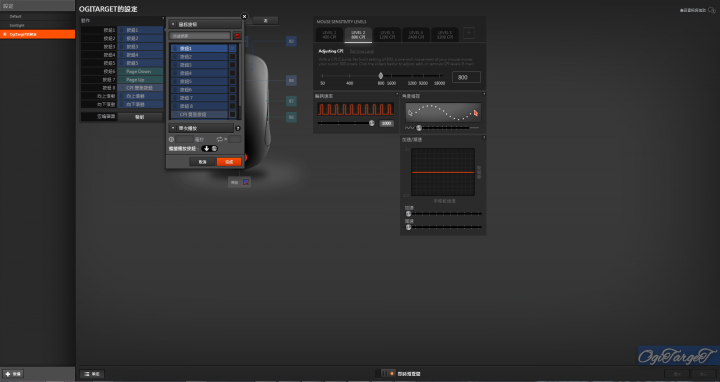Add a new CPI level with the plus icon
Viewport: 720px width, 382px height.
(468, 33)
